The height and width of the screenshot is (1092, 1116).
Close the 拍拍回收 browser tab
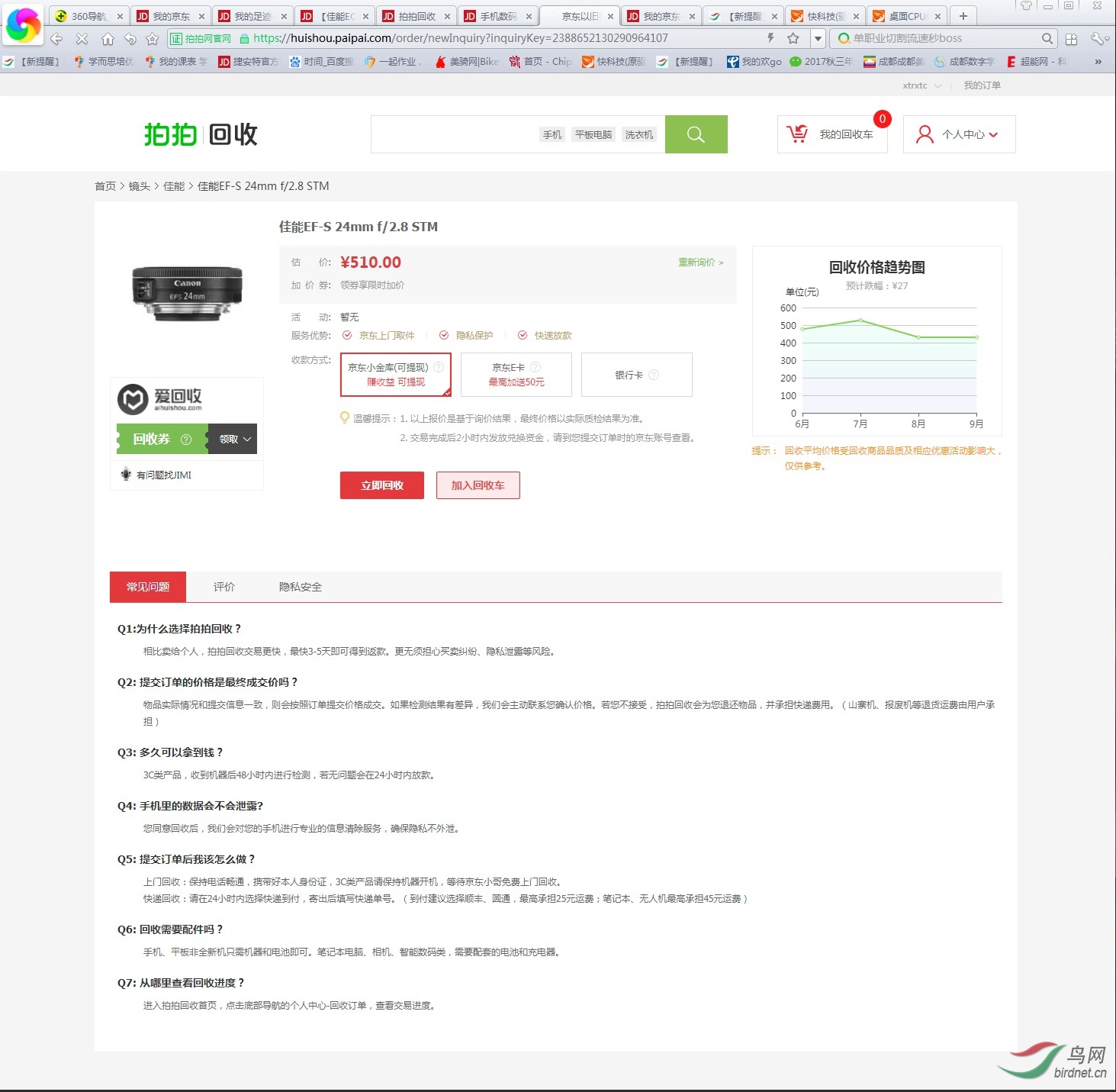(x=447, y=16)
